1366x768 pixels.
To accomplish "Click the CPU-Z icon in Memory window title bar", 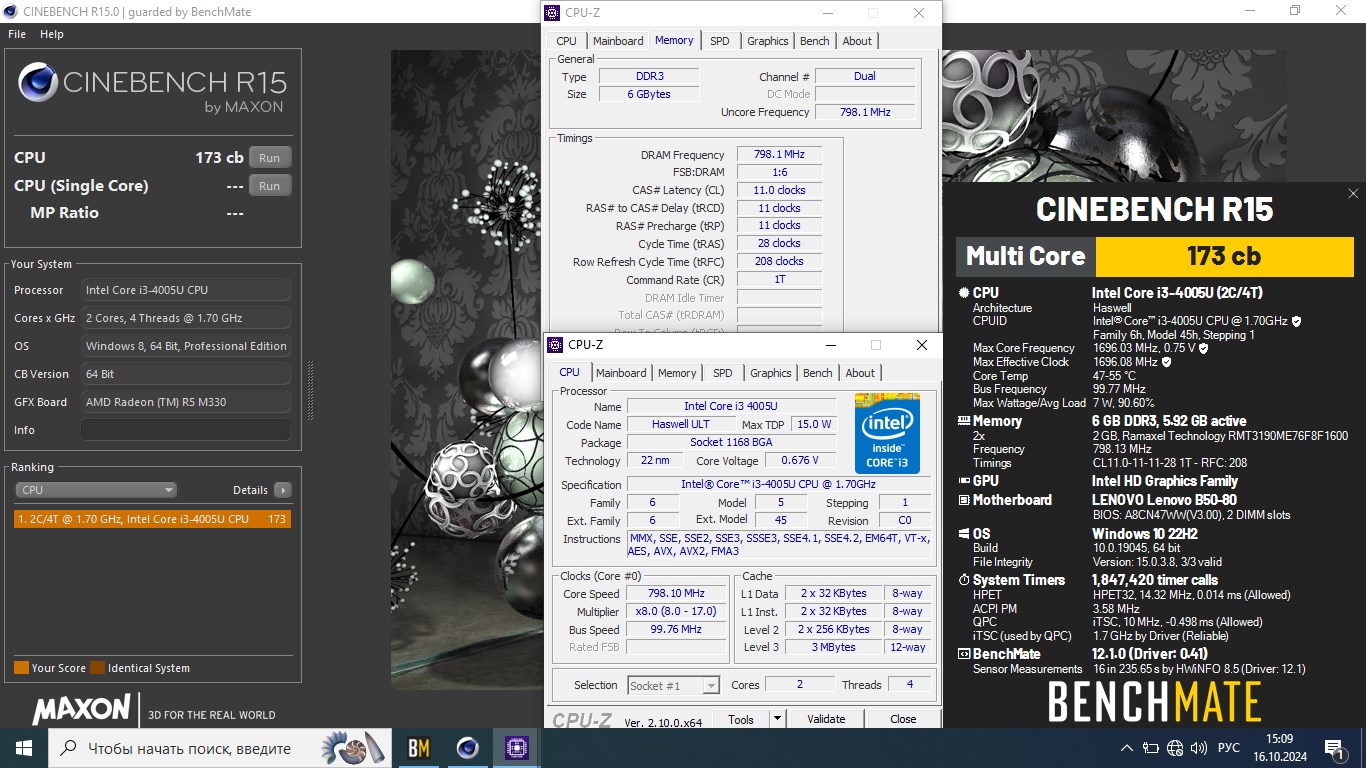I will [553, 13].
